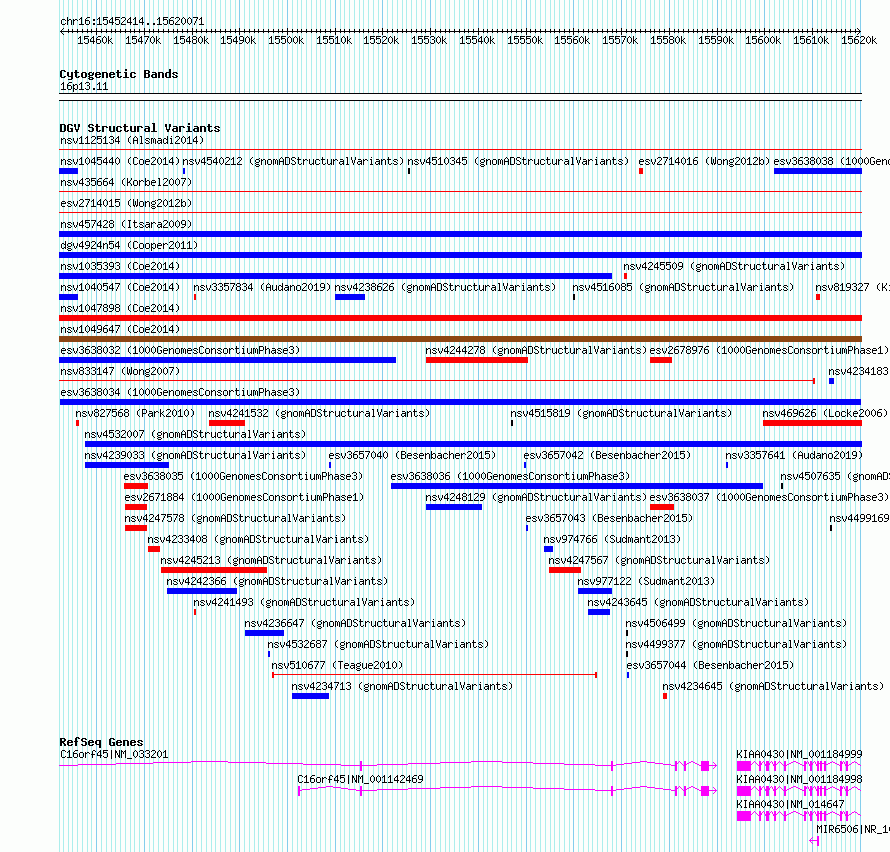This screenshot has width=890, height=852.
Task: Select the nsv1035393 (Coe2014) blue bar
Action: [335, 276]
